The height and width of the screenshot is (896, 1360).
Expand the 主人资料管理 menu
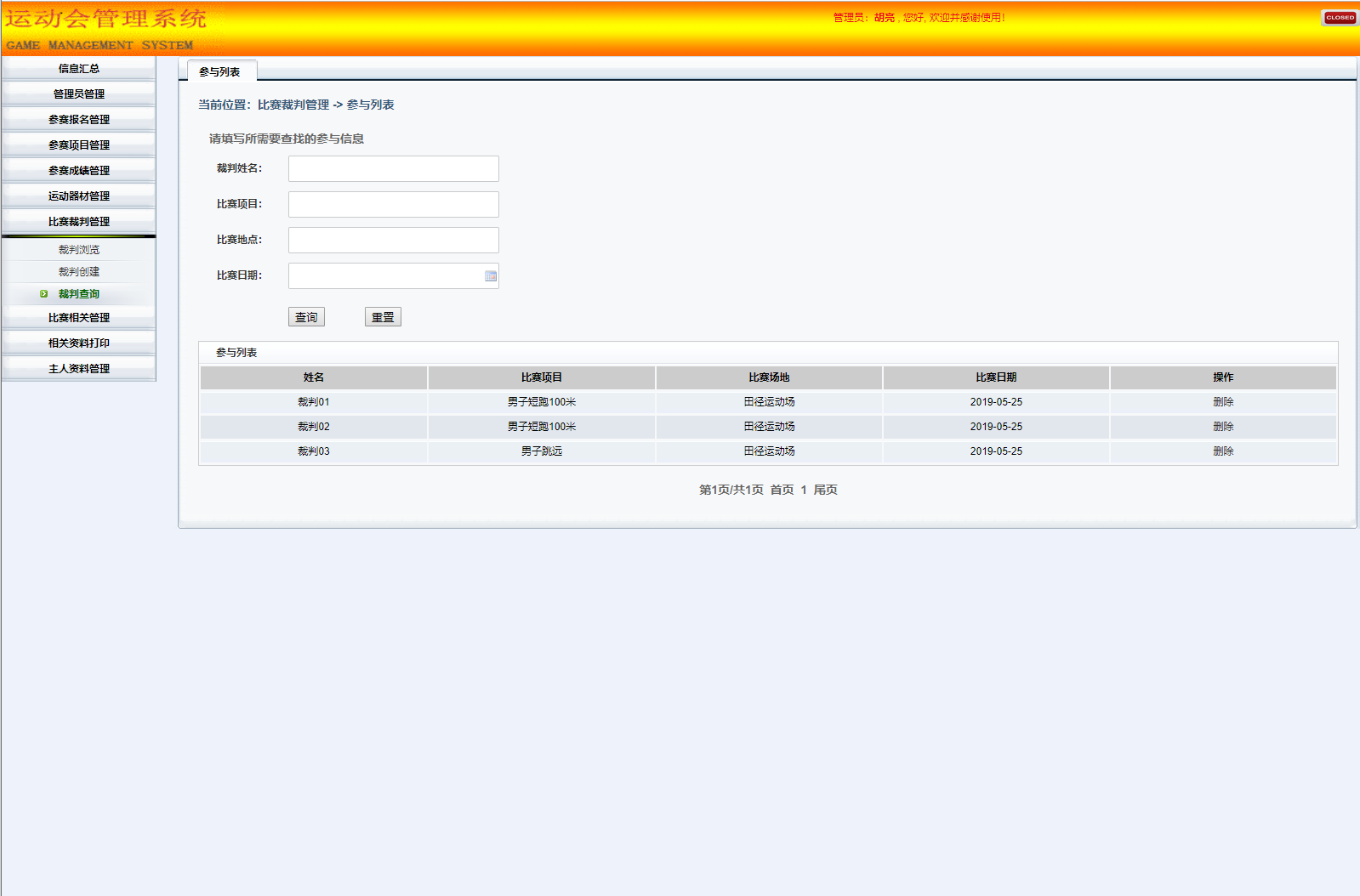(x=78, y=369)
